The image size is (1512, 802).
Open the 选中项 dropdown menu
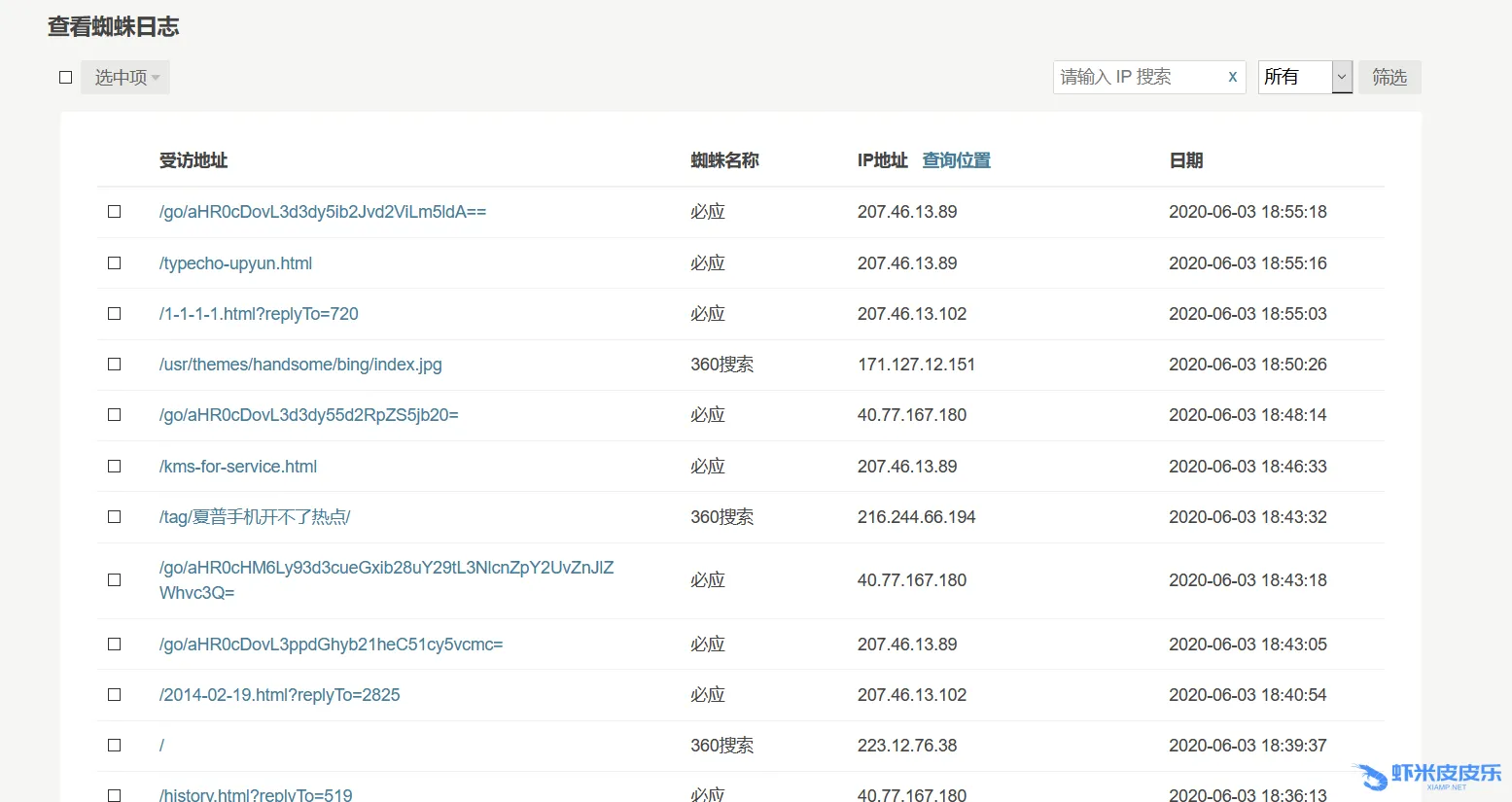125,78
